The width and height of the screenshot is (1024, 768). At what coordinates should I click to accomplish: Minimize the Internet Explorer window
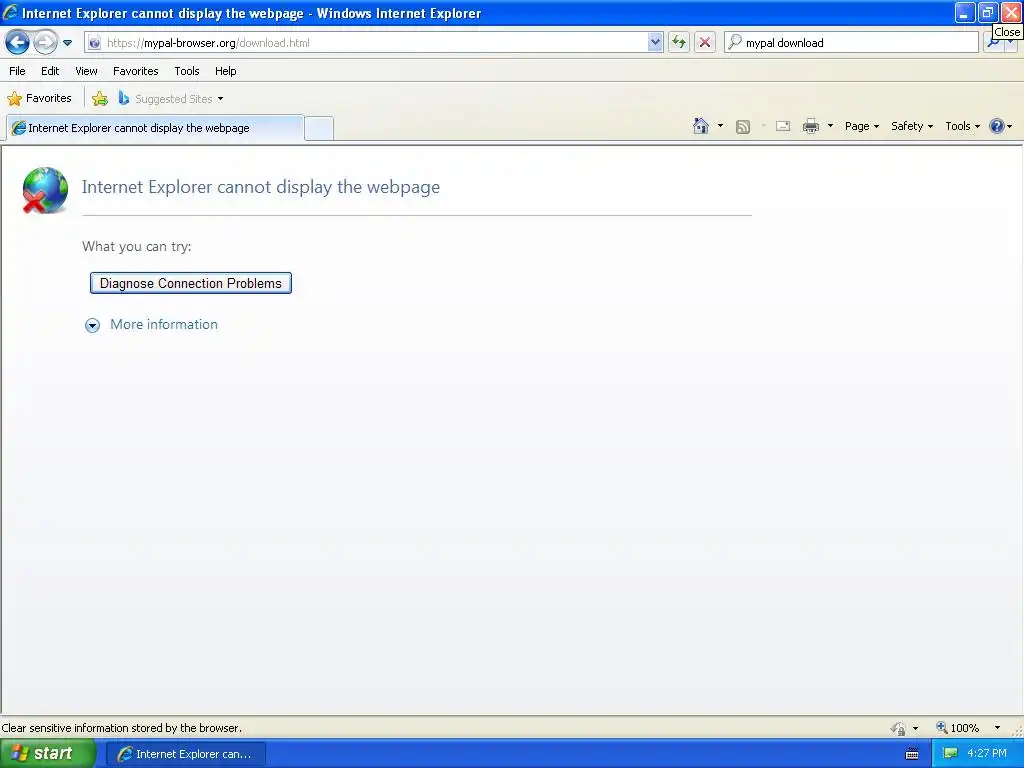point(965,12)
